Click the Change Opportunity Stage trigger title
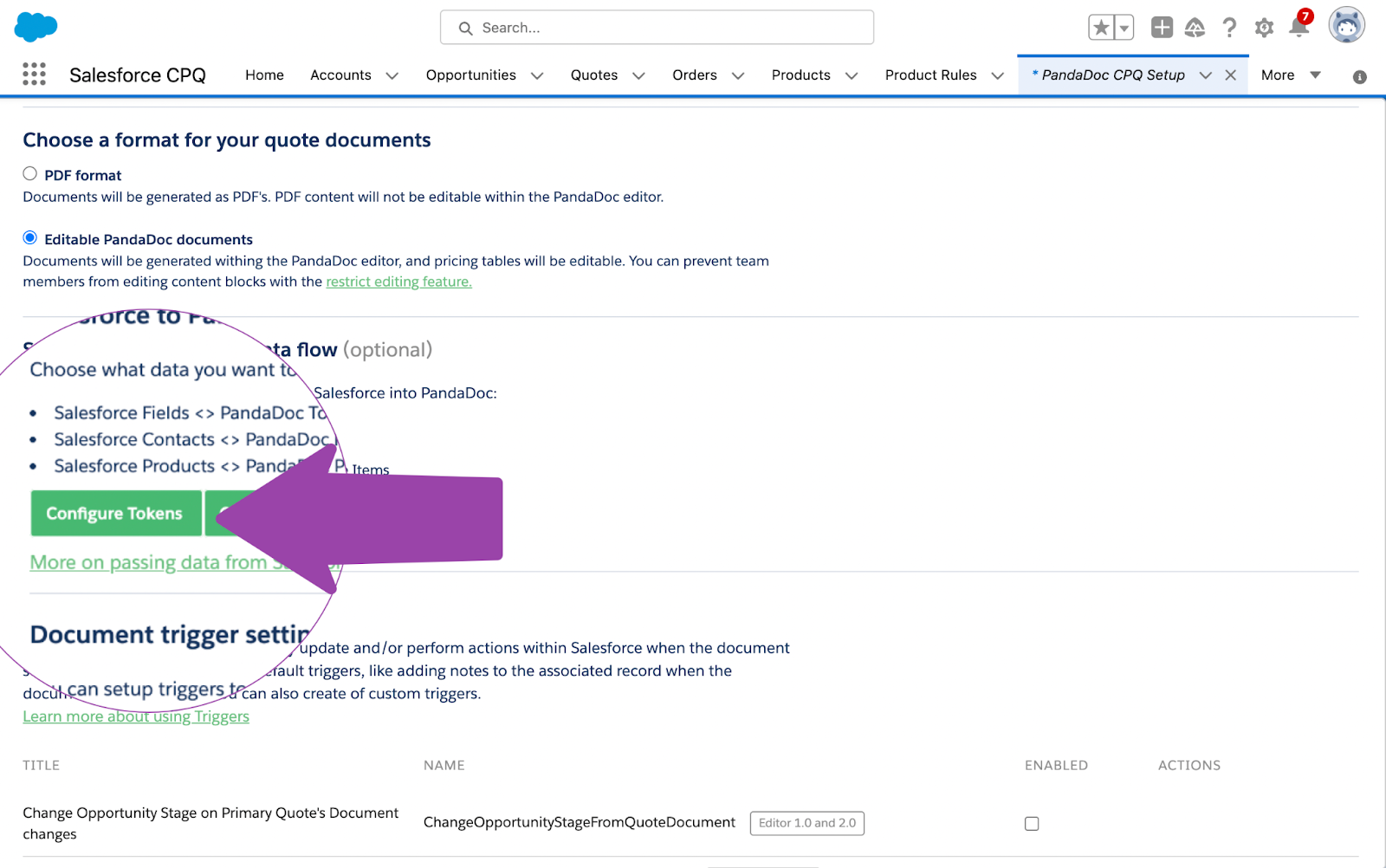 (x=210, y=824)
